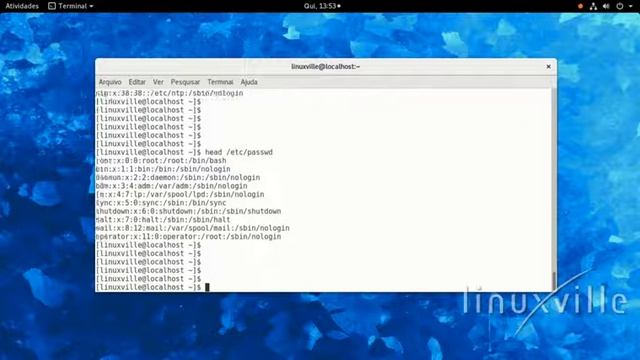Click the operator:x:11:0 line
This screenshot has width=640, height=360.
click(188, 237)
